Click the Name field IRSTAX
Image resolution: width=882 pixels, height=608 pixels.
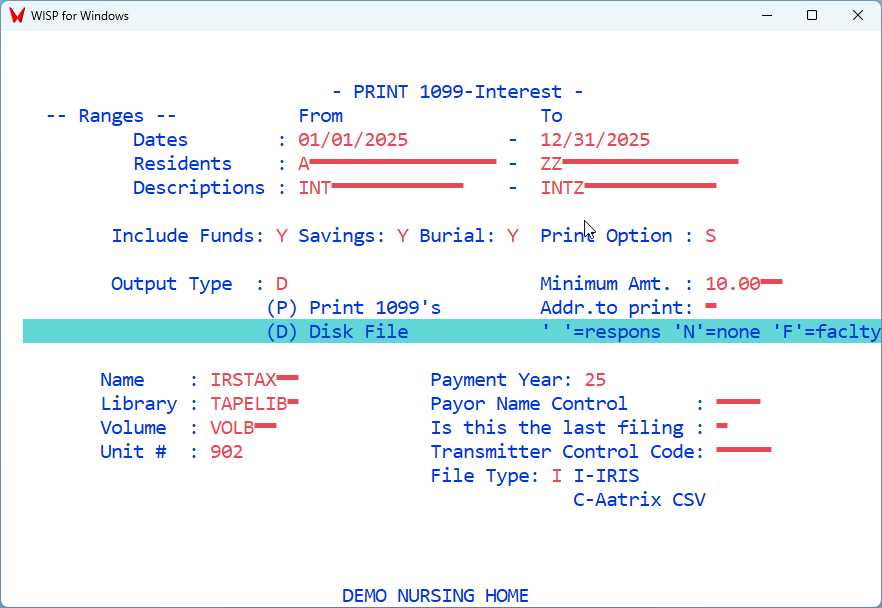point(254,380)
